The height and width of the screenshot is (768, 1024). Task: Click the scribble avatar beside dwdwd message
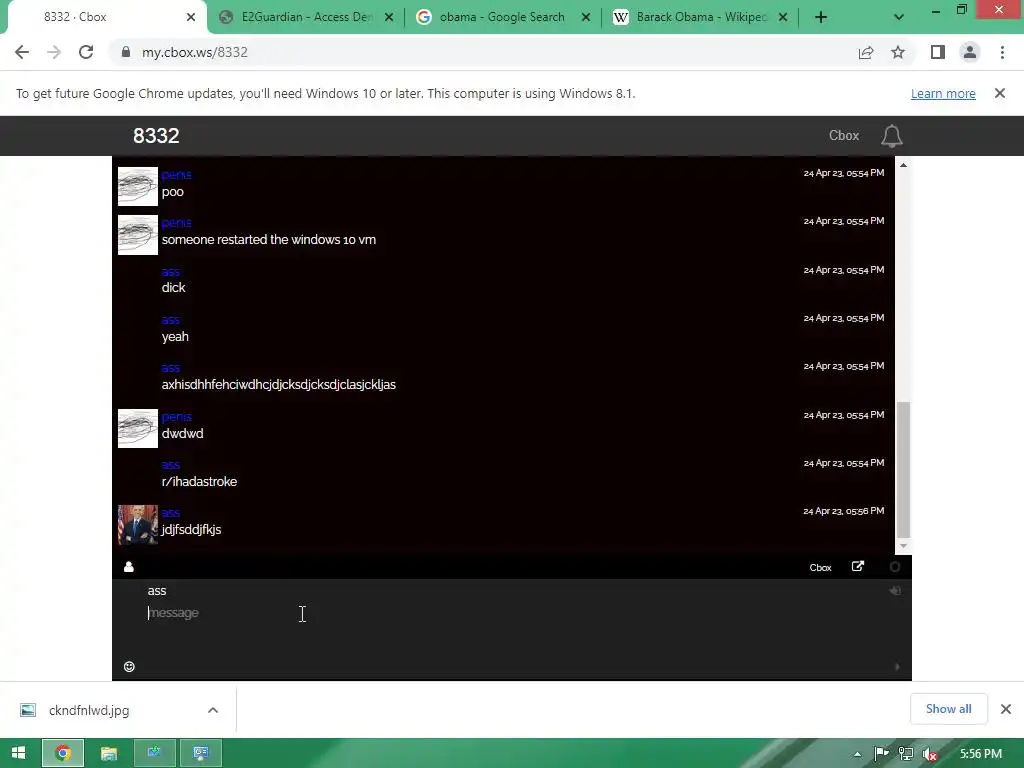click(x=138, y=428)
